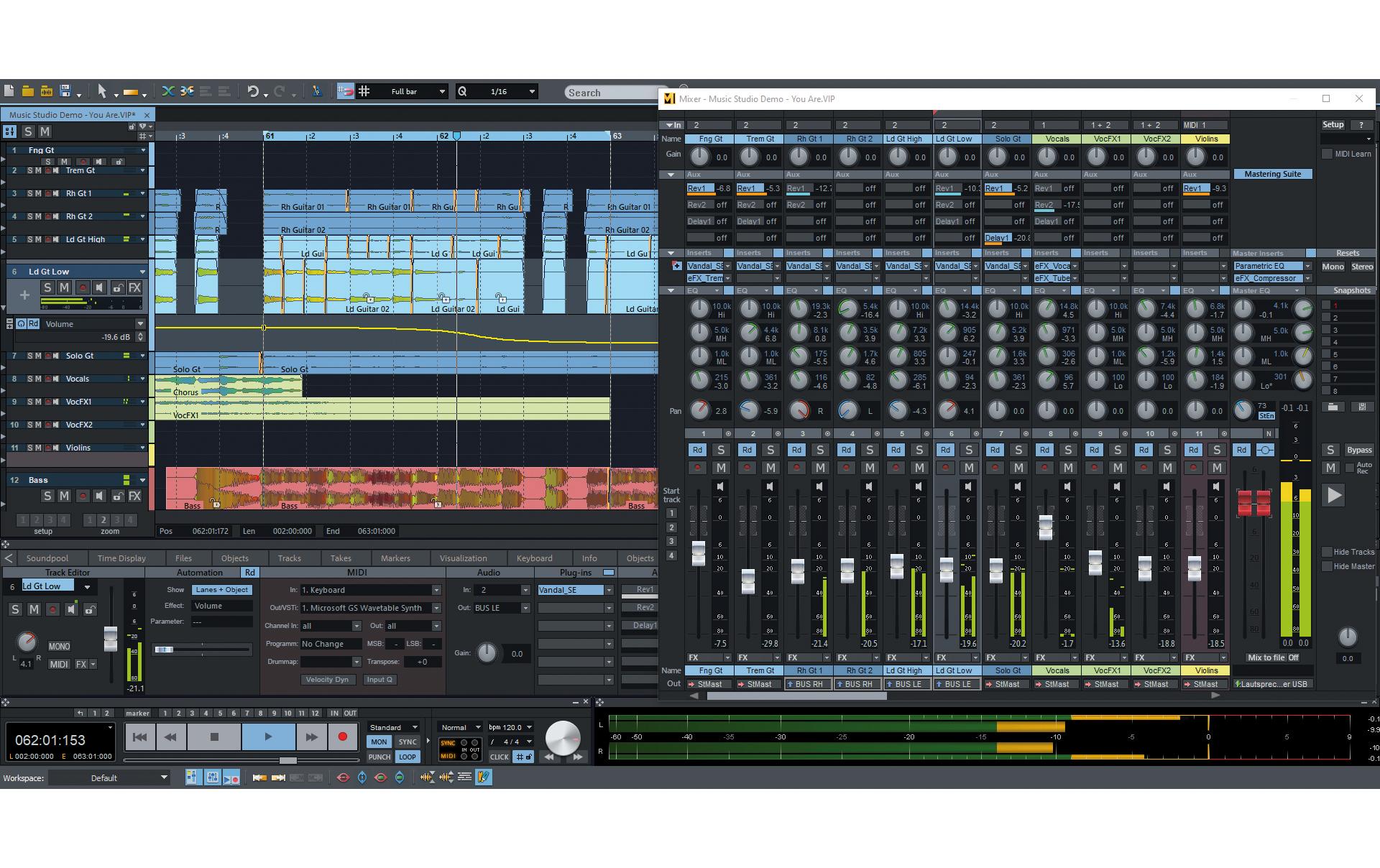1380x868 pixels.
Task: Toggle the grid display icon in the toolbar
Action: tap(364, 91)
